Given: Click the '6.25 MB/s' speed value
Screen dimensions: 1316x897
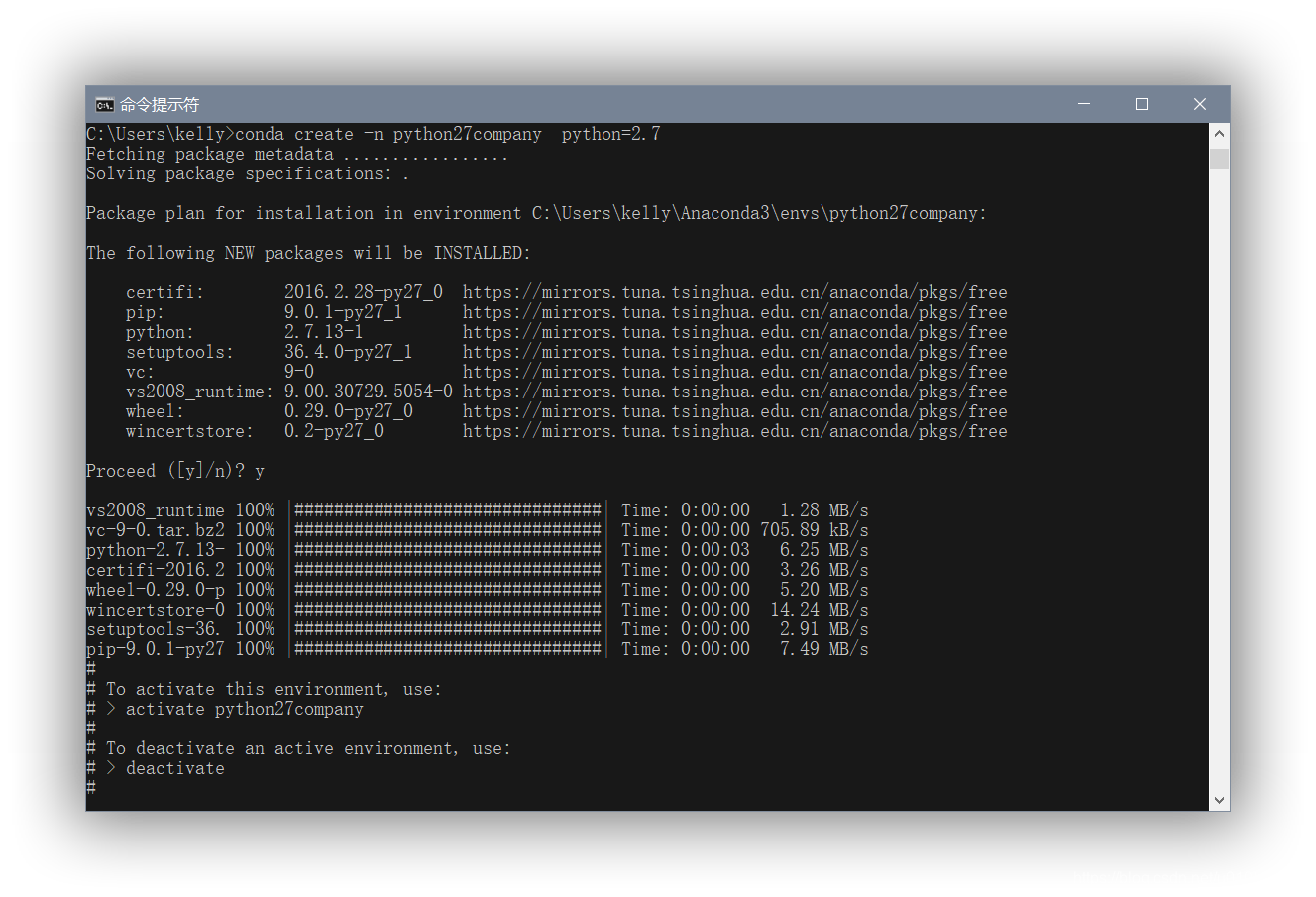Looking at the screenshot, I should pos(824,550).
